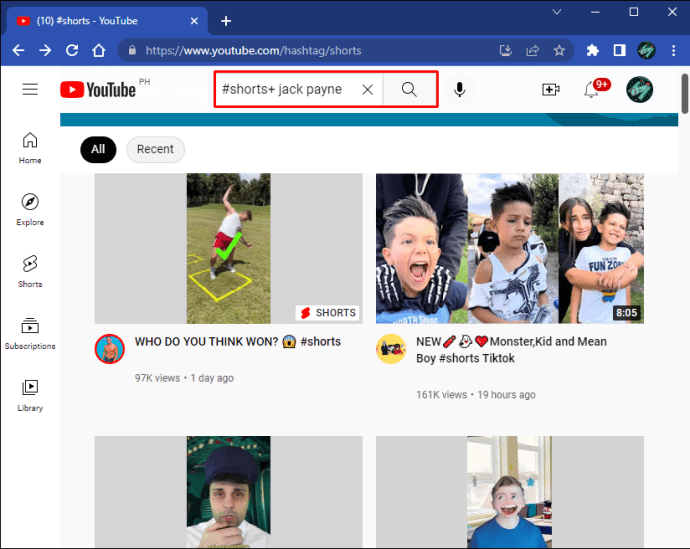The image size is (690, 549).
Task: Toggle the browser side panel
Action: pyautogui.click(x=619, y=50)
